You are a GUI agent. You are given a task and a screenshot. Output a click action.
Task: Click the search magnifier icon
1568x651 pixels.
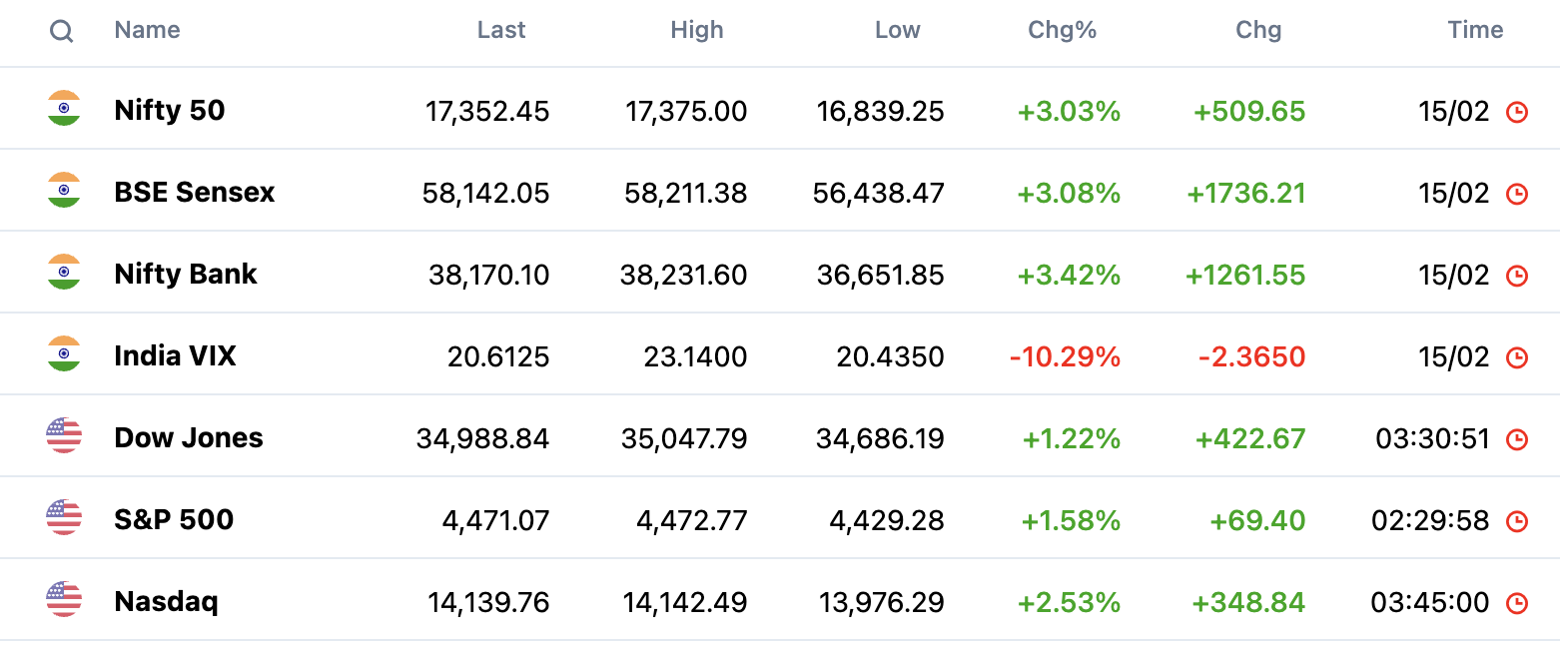point(62,31)
